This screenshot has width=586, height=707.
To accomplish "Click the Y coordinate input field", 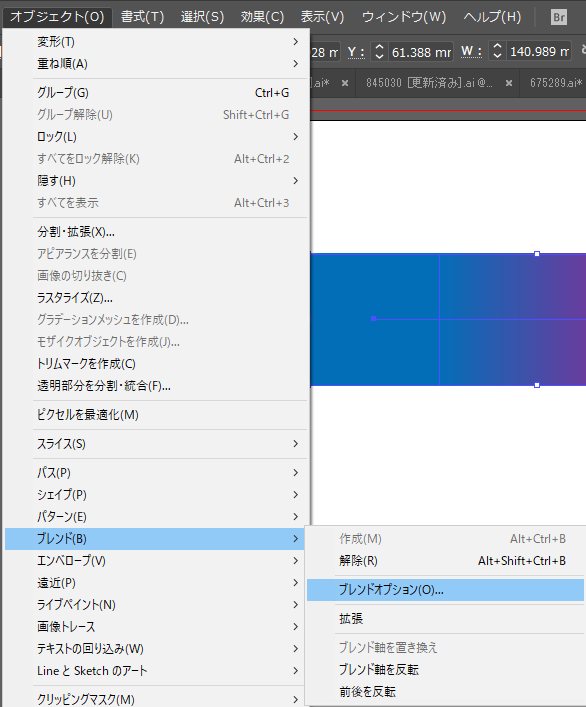I will [421, 52].
